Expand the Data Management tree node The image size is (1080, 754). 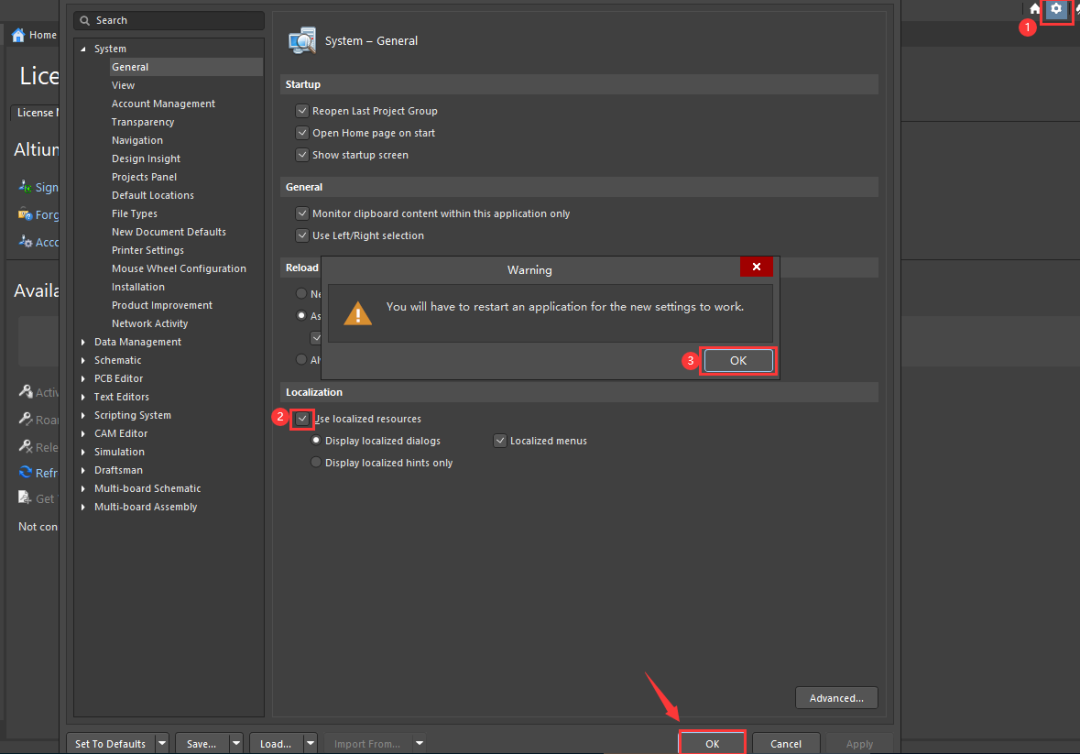pos(84,342)
